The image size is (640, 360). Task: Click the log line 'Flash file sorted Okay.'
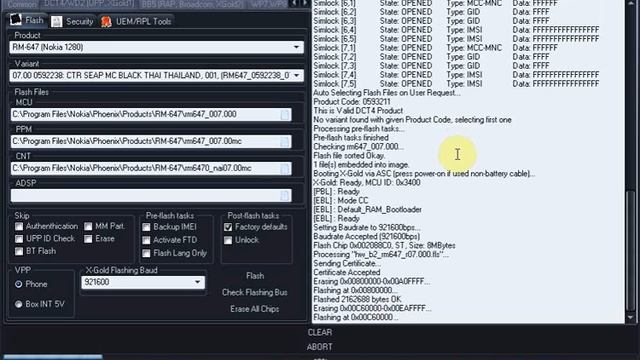[349, 156]
